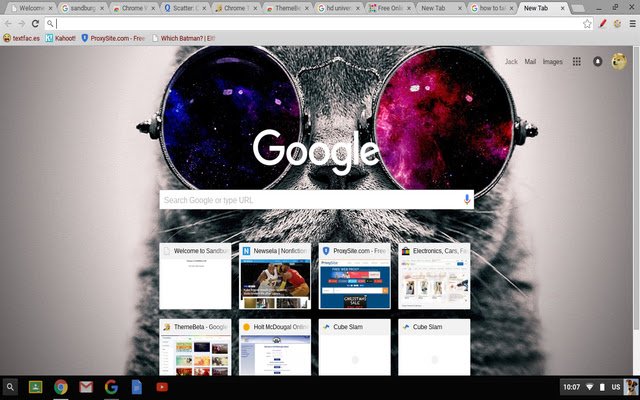The width and height of the screenshot is (640, 400).
Task: Open the cookie extension icon in toolbar
Action: 617,24
